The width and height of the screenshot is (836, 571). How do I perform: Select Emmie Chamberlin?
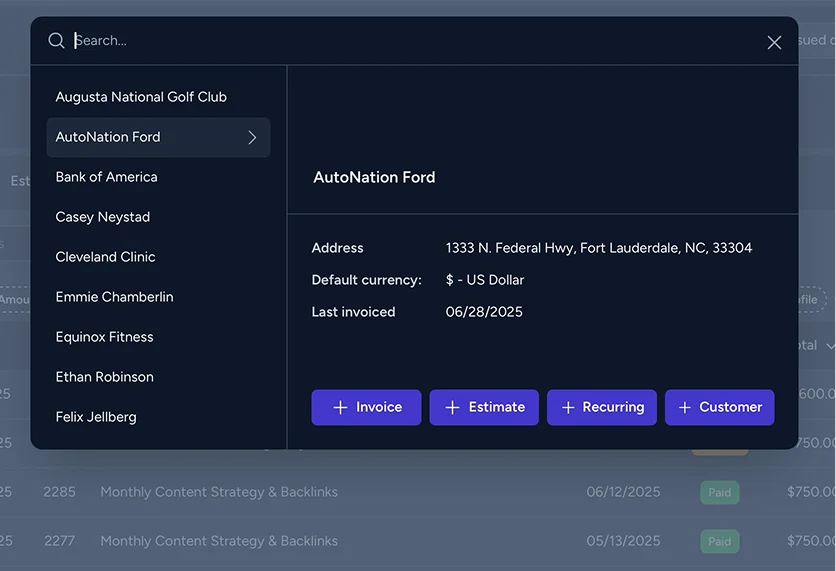pos(158,297)
